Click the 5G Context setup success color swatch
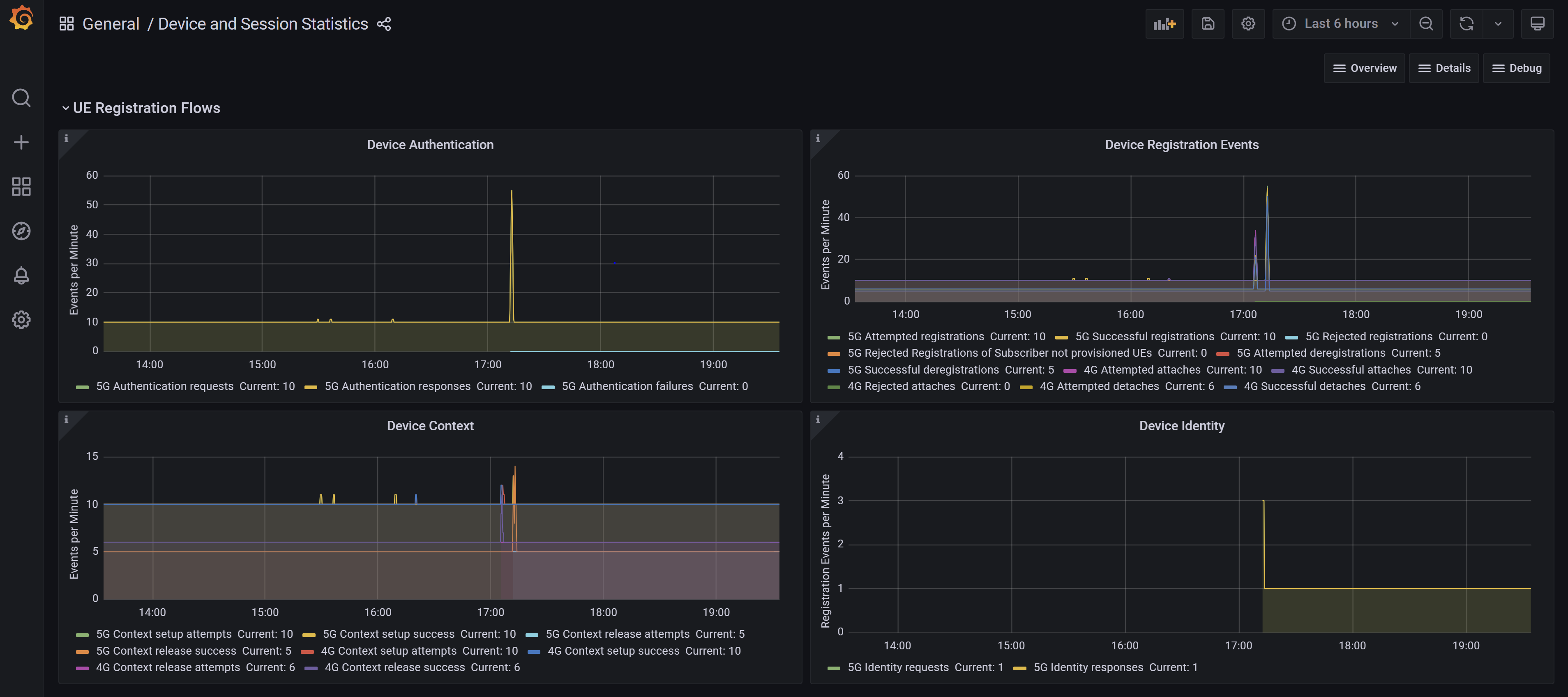 [x=309, y=634]
